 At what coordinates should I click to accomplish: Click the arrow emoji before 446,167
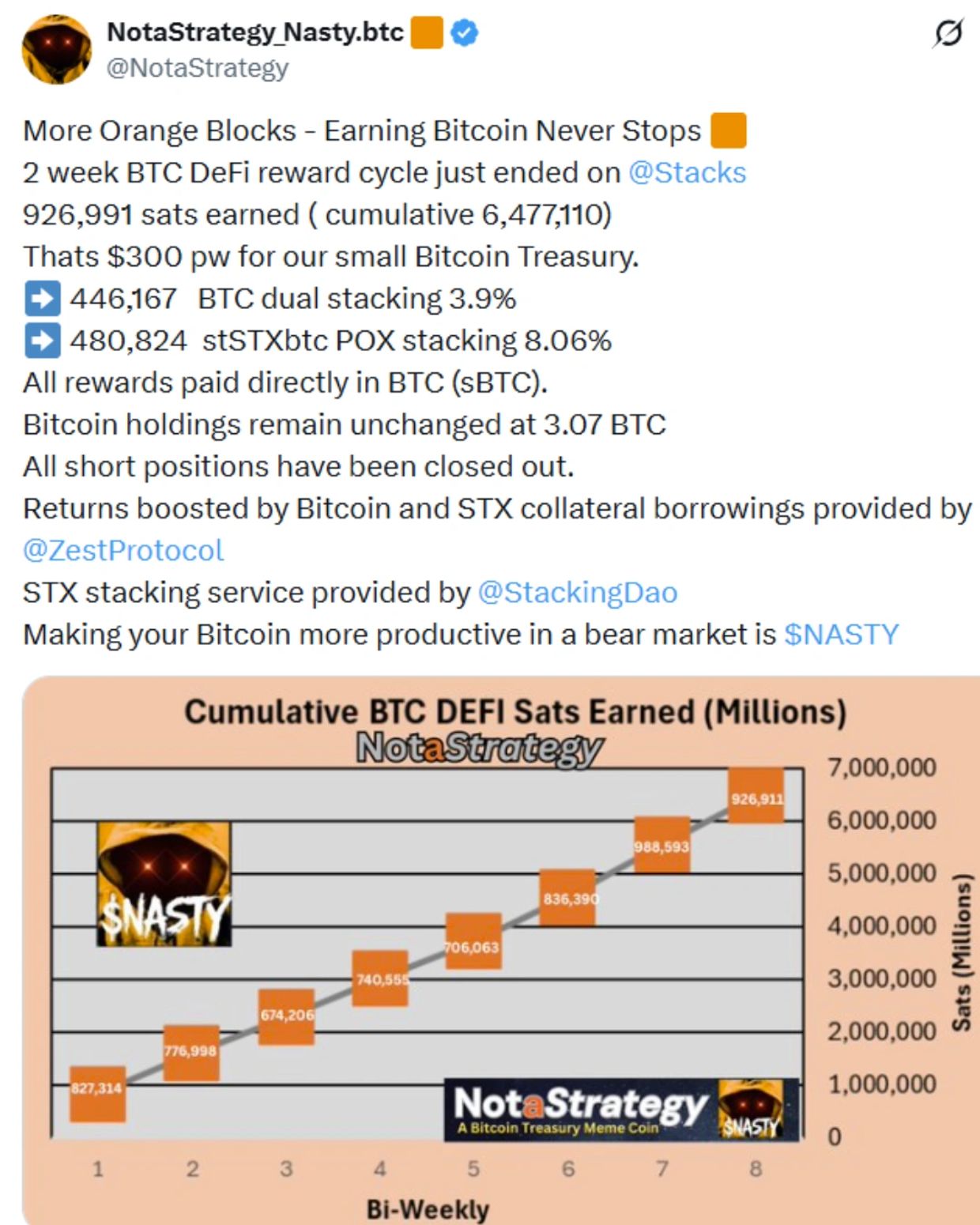click(x=41, y=299)
